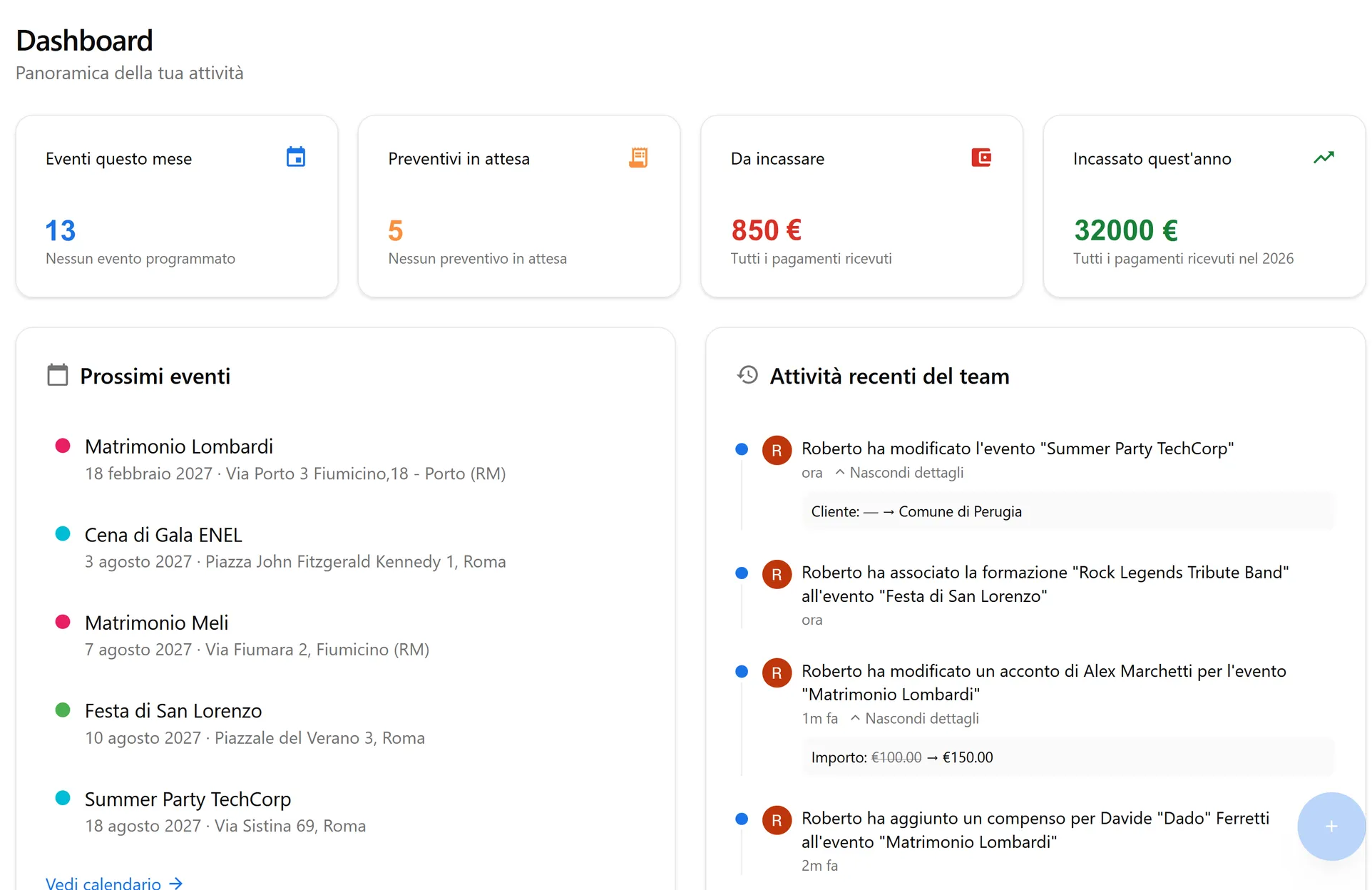Click the history icon beside Attività recenti heading
This screenshot has height=890, width=1372.
pyautogui.click(x=747, y=375)
